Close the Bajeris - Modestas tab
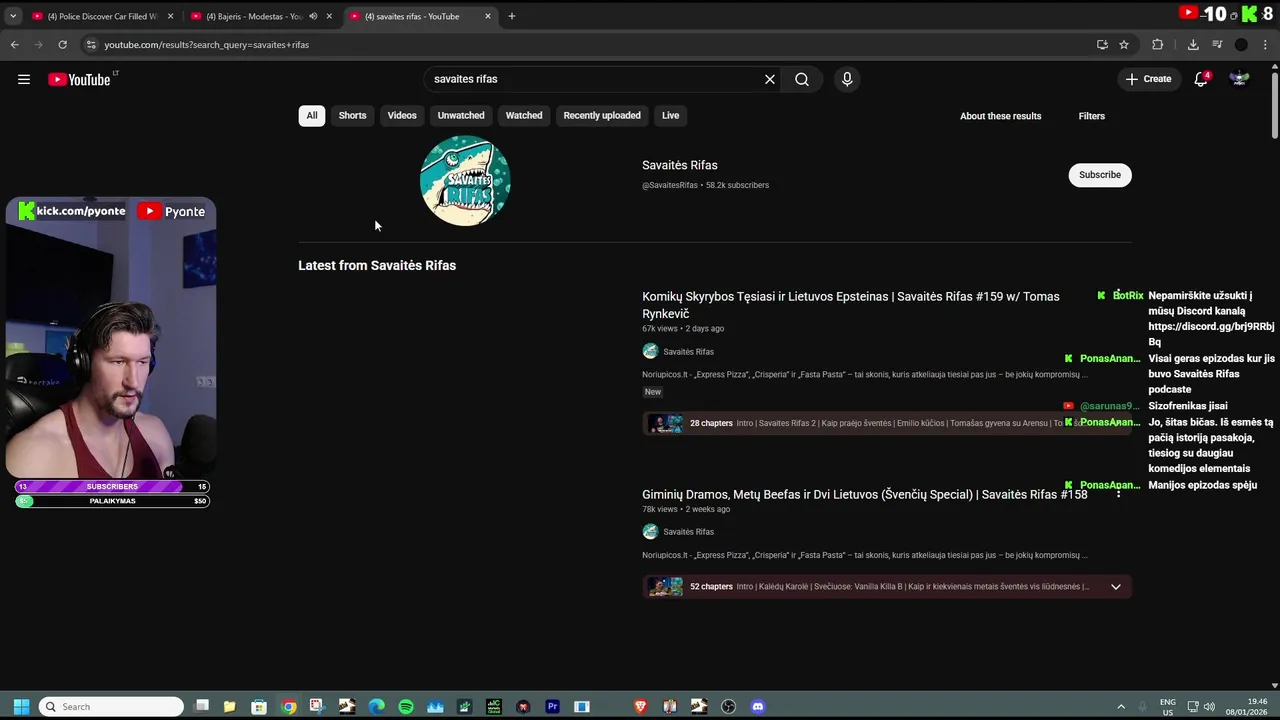The width and height of the screenshot is (1280, 720). point(329,16)
